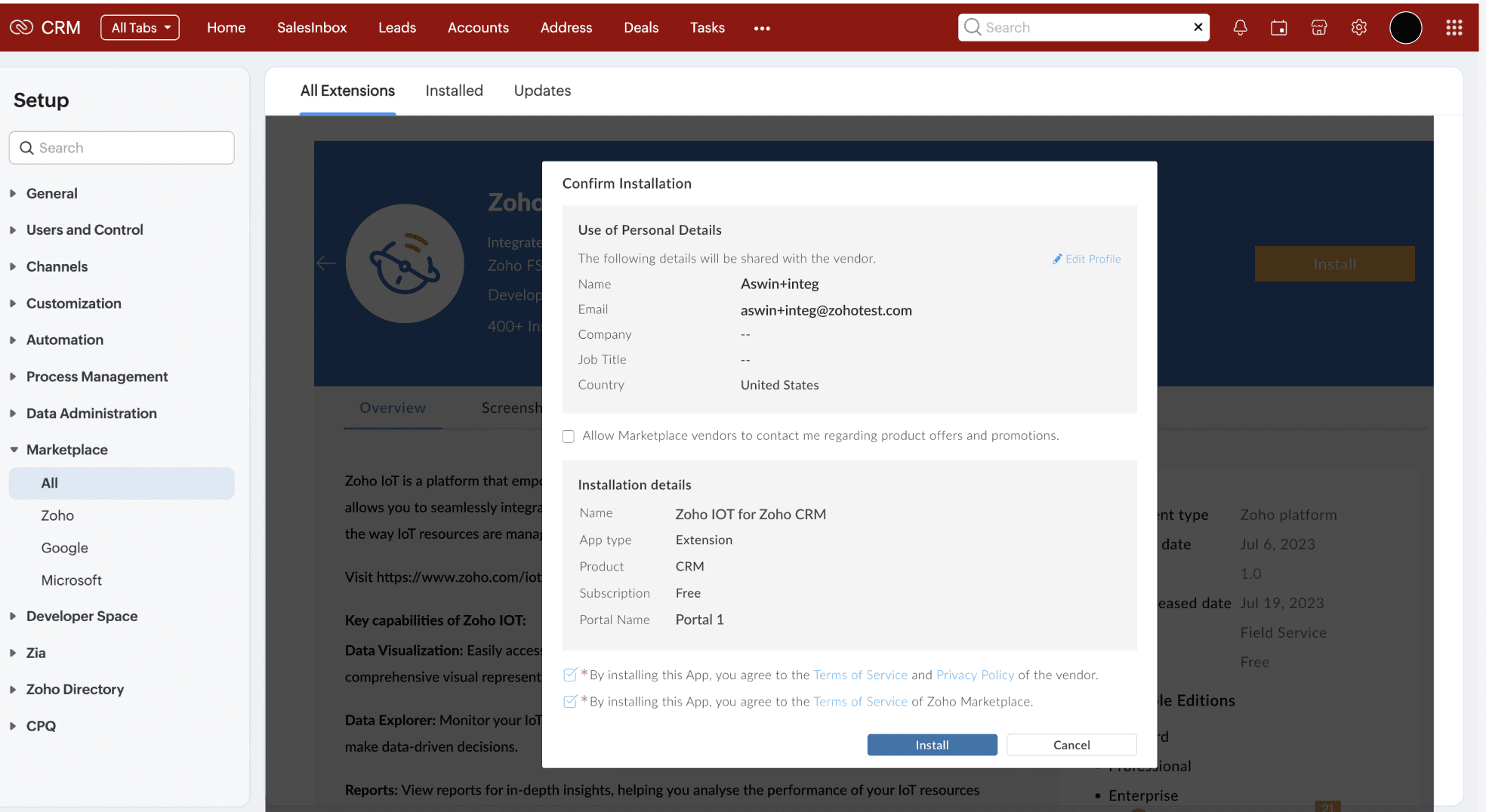Screen dimensions: 1486x812
Task: Expand Data Administration section
Action: [x=13, y=413]
